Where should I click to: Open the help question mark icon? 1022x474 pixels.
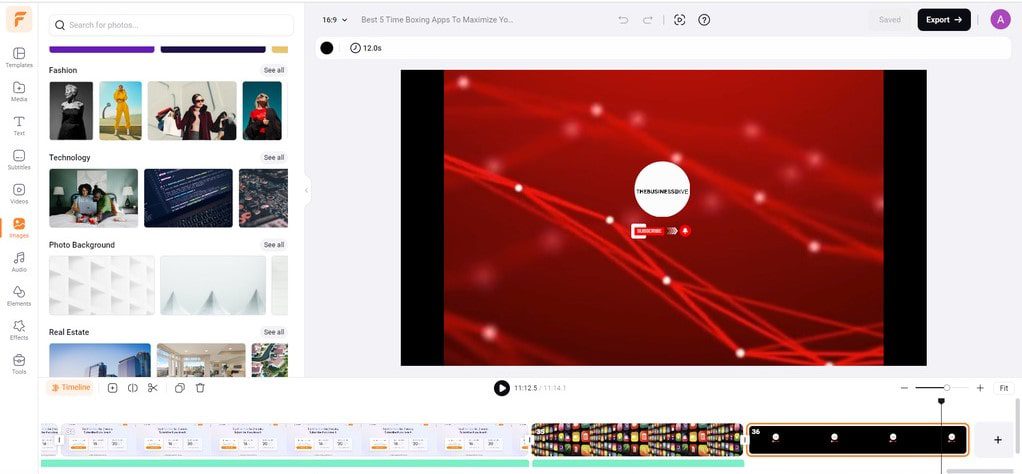pos(704,19)
